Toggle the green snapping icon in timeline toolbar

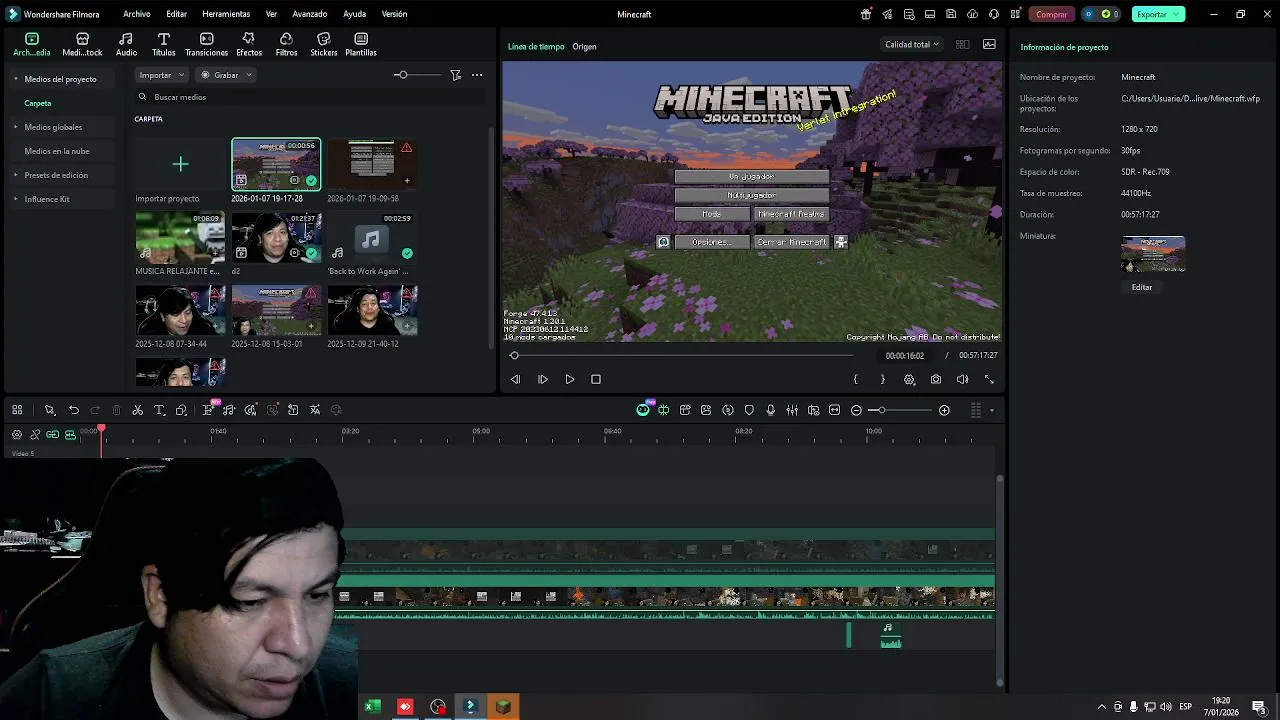[663, 410]
